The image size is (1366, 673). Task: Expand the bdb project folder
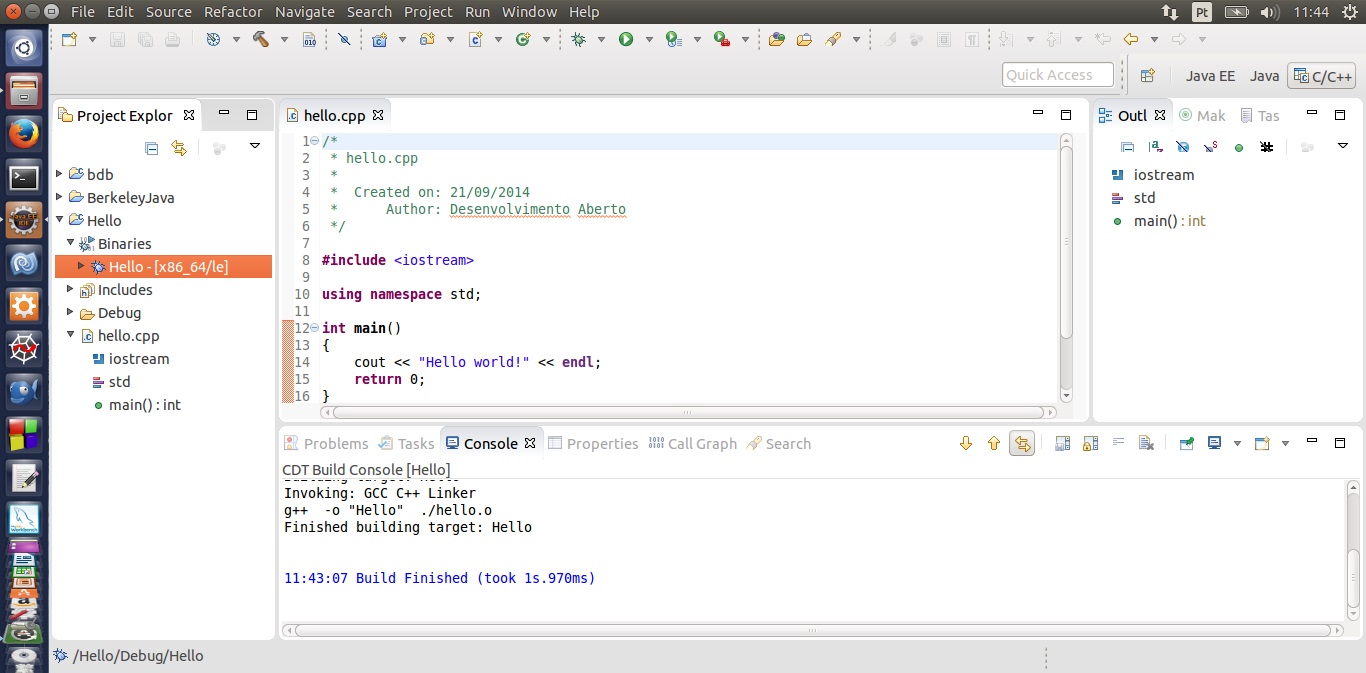tap(60, 174)
